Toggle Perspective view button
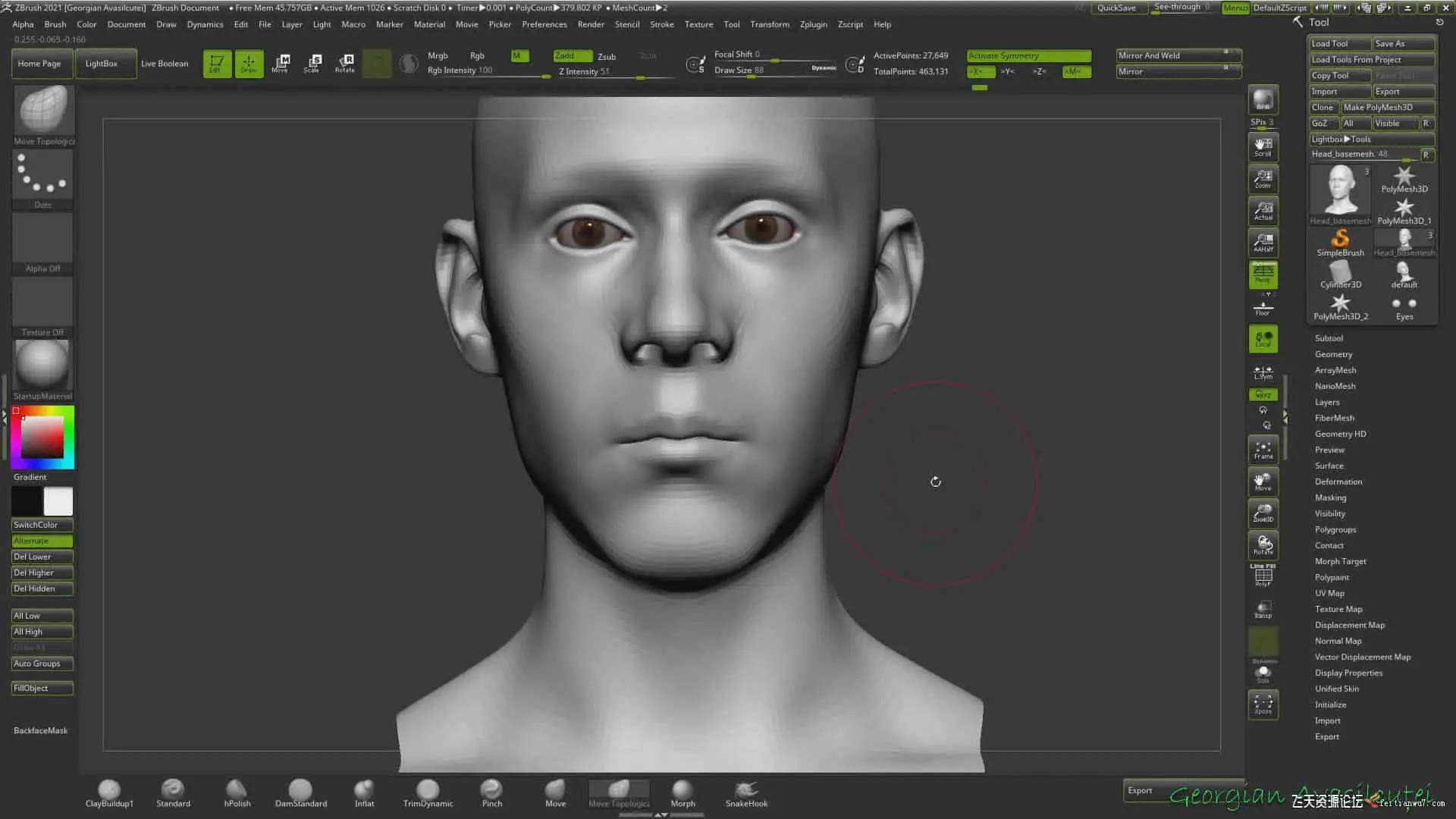This screenshot has height=819, width=1456. point(1263,275)
